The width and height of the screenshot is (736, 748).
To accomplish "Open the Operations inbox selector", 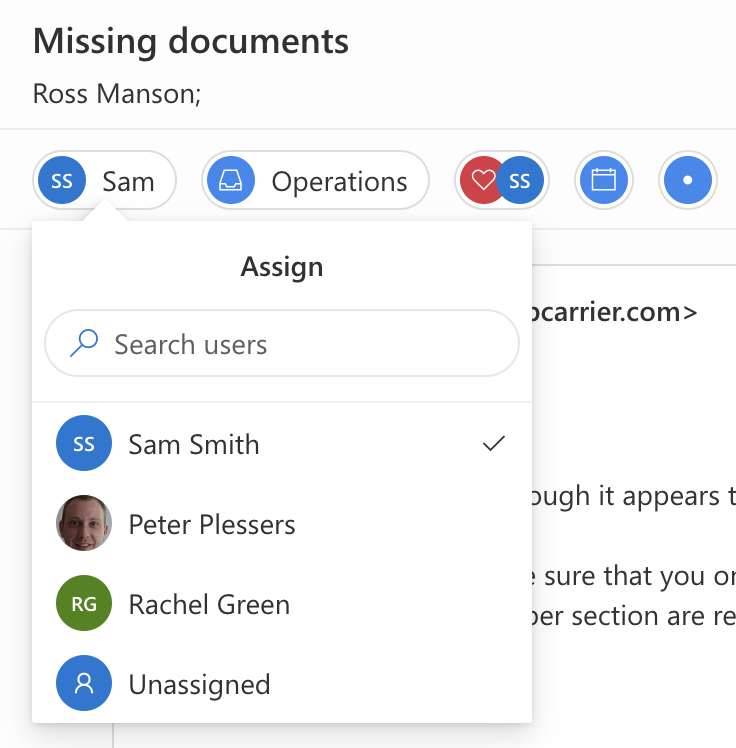I will (315, 180).
